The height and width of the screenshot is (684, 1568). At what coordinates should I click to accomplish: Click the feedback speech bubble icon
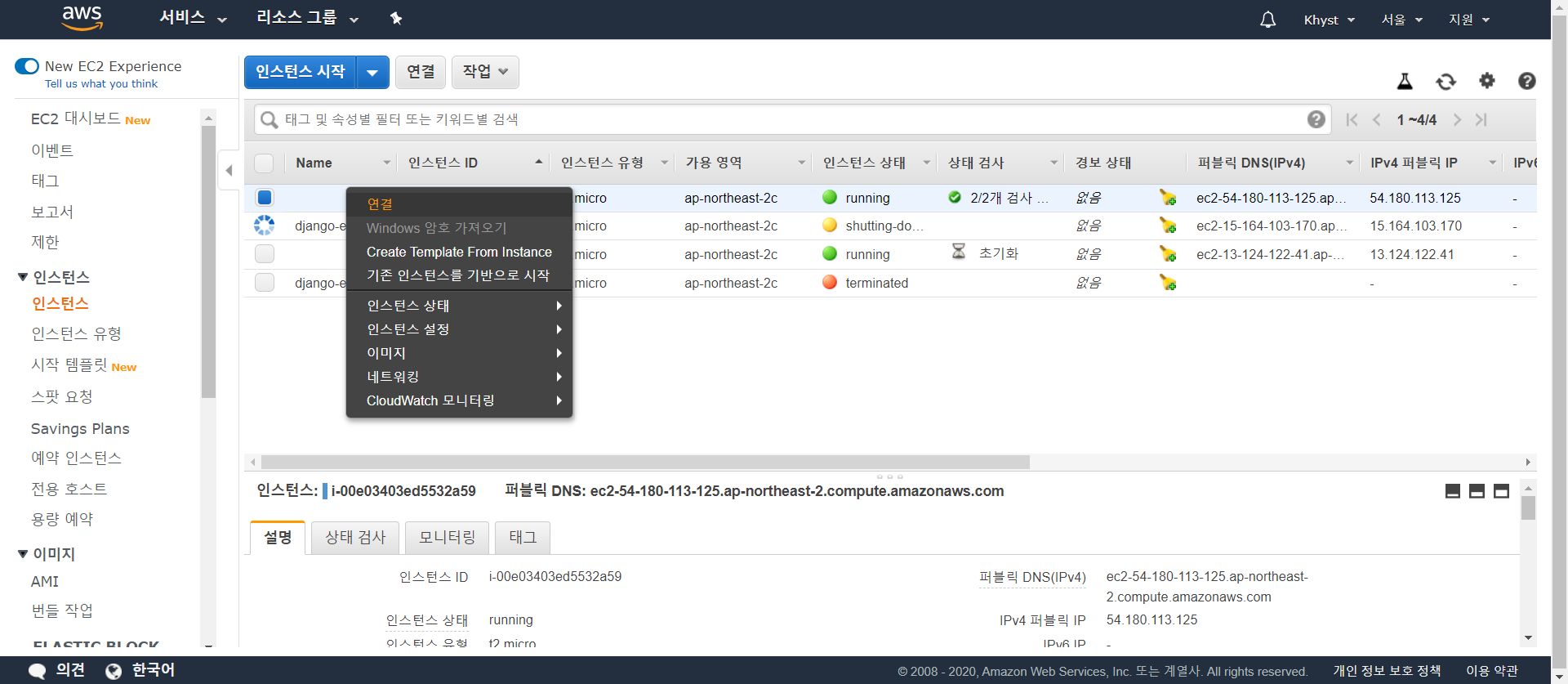click(38, 671)
